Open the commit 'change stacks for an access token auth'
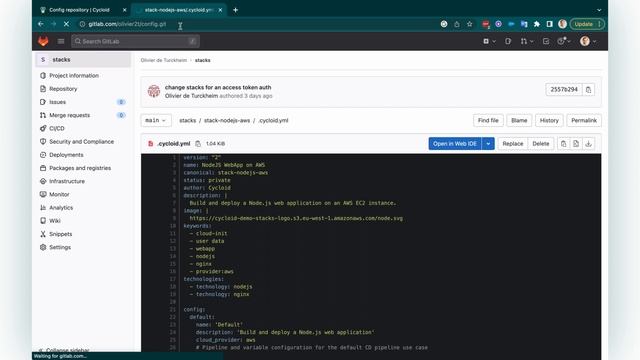This screenshot has width=640, height=360. tap(218, 87)
